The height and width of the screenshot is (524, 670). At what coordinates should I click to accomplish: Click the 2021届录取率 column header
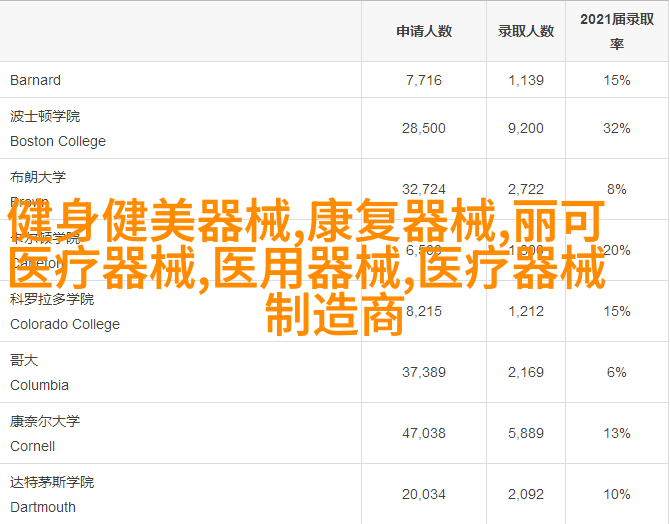tap(617, 31)
